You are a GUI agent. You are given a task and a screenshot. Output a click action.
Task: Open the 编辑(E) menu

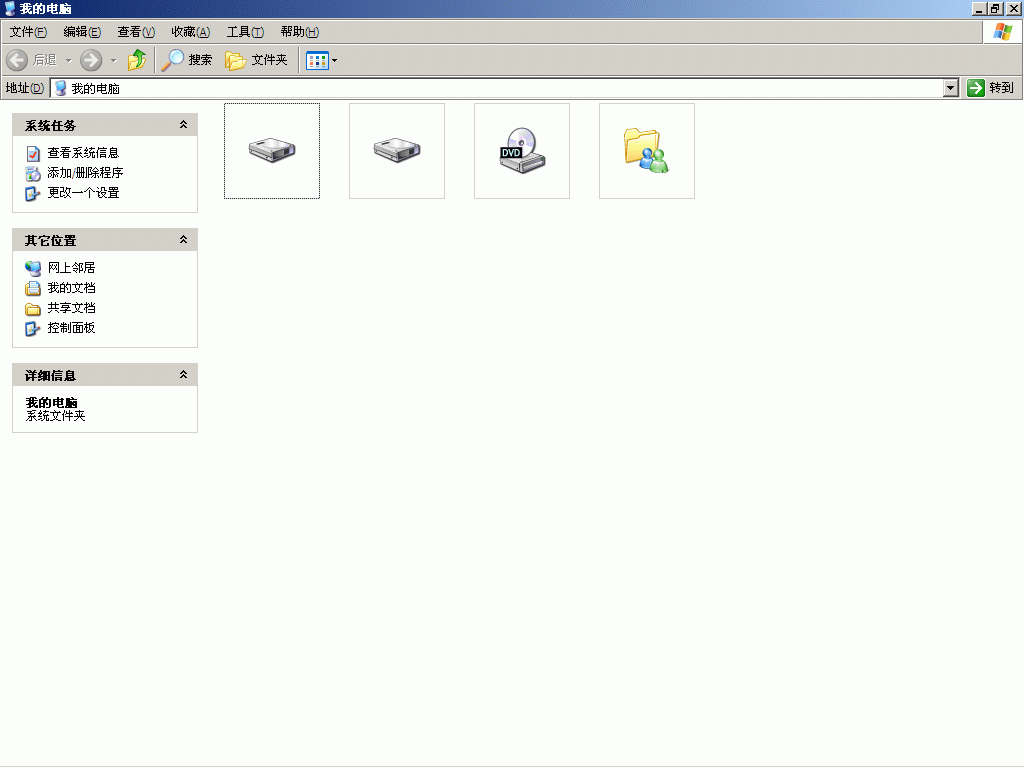(82, 32)
